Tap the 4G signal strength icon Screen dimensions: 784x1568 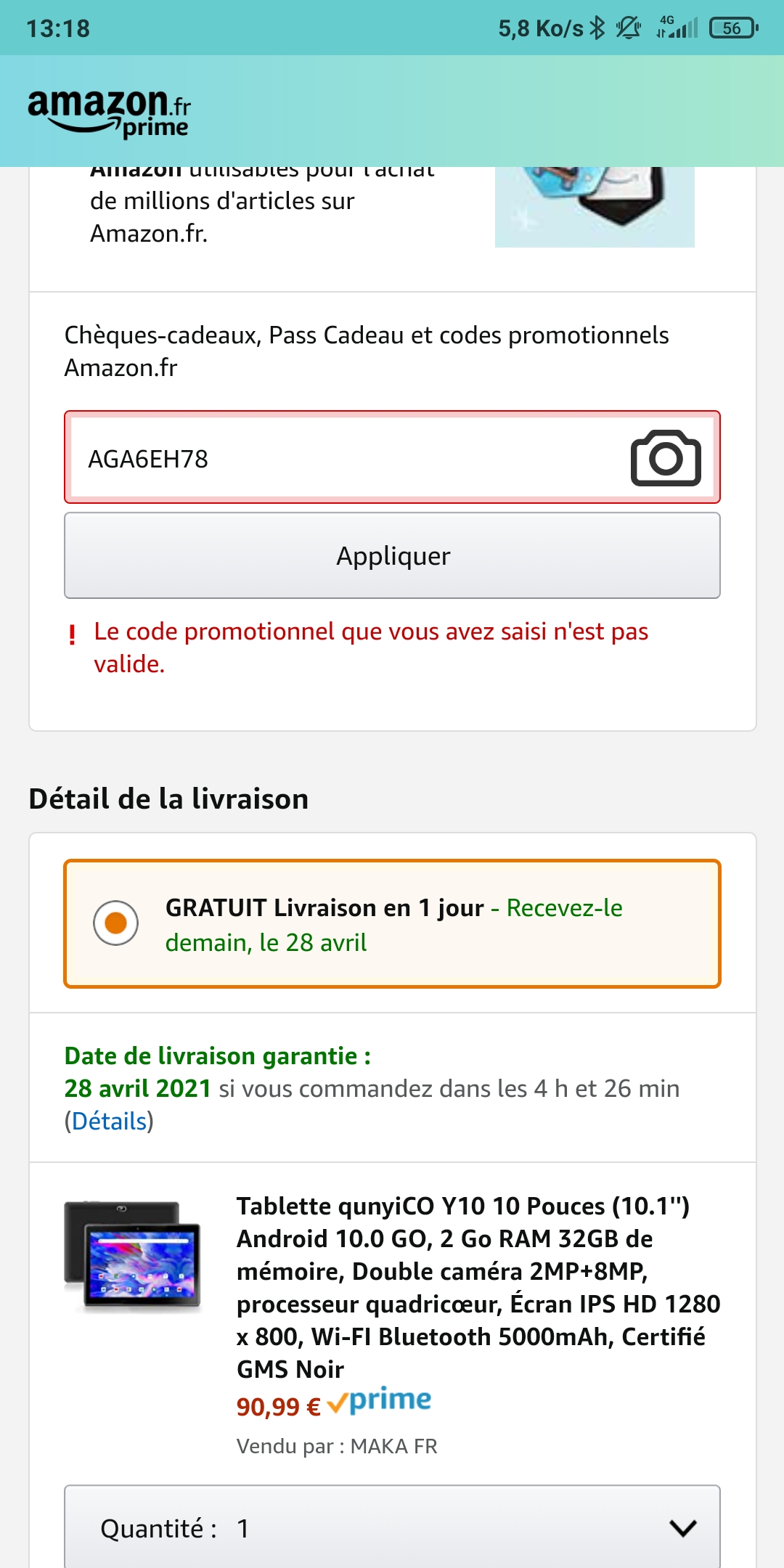tap(677, 28)
